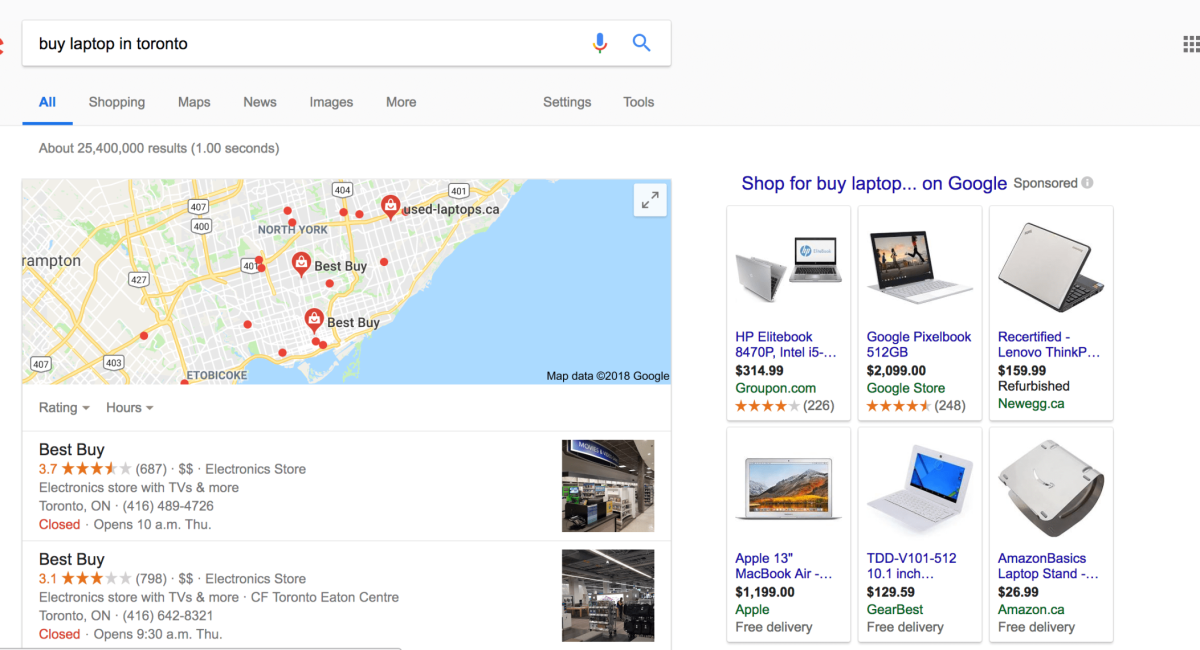Open the Settings menu
The image size is (1200, 650).
pyautogui.click(x=567, y=102)
